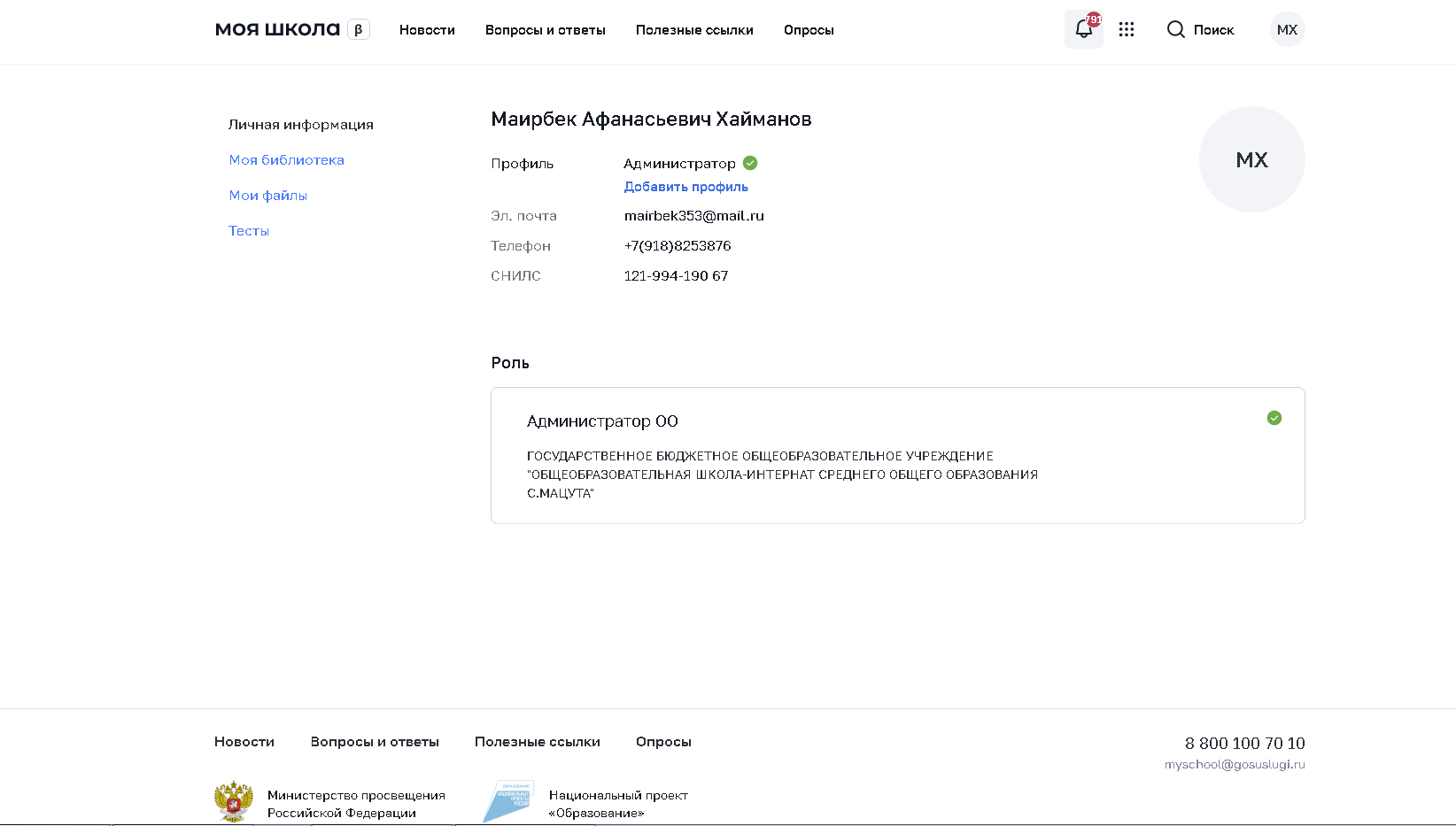
Task: Click green checkmark next to Администратор profile
Action: click(750, 163)
